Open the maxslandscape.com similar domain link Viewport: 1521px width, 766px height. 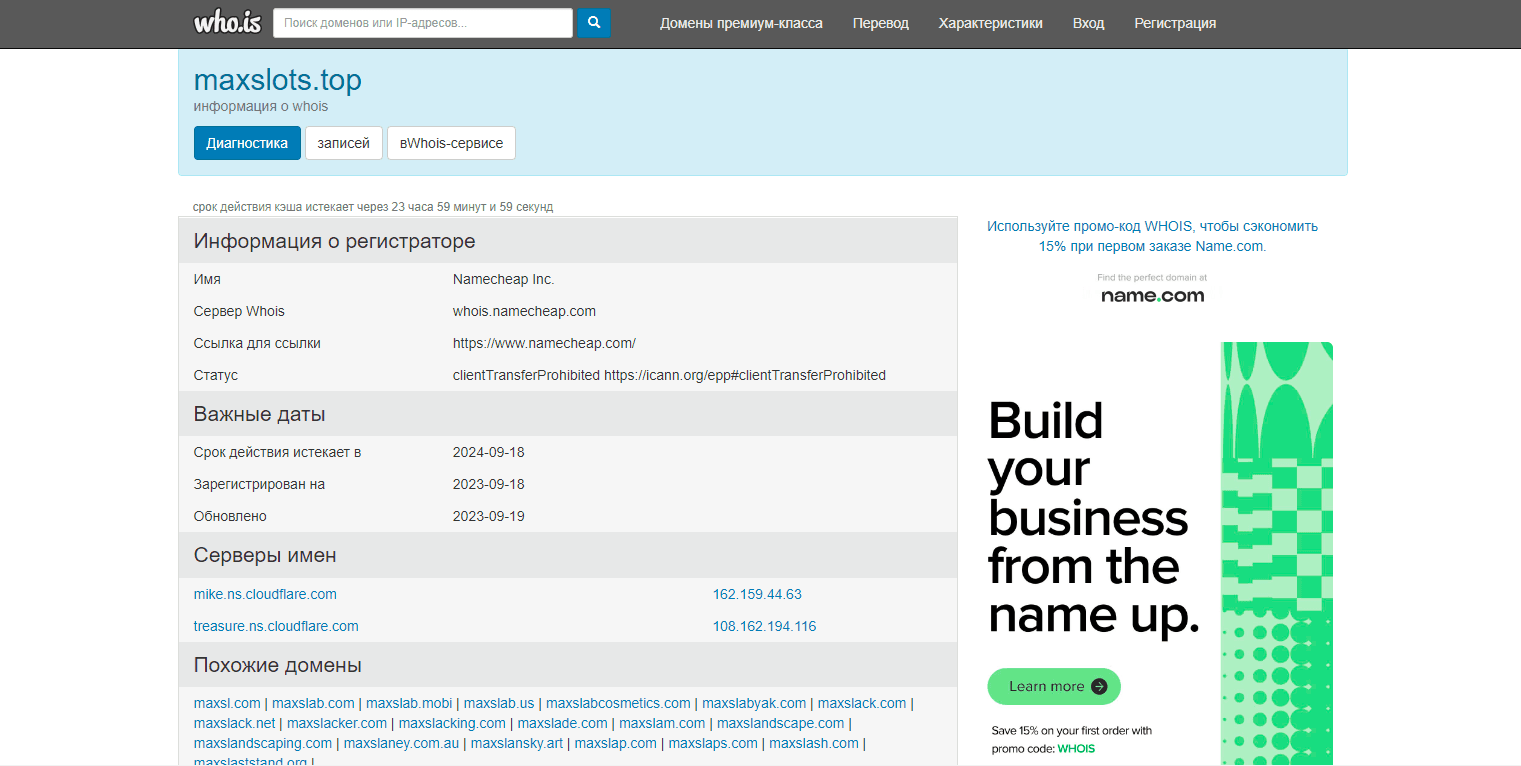coord(780,723)
